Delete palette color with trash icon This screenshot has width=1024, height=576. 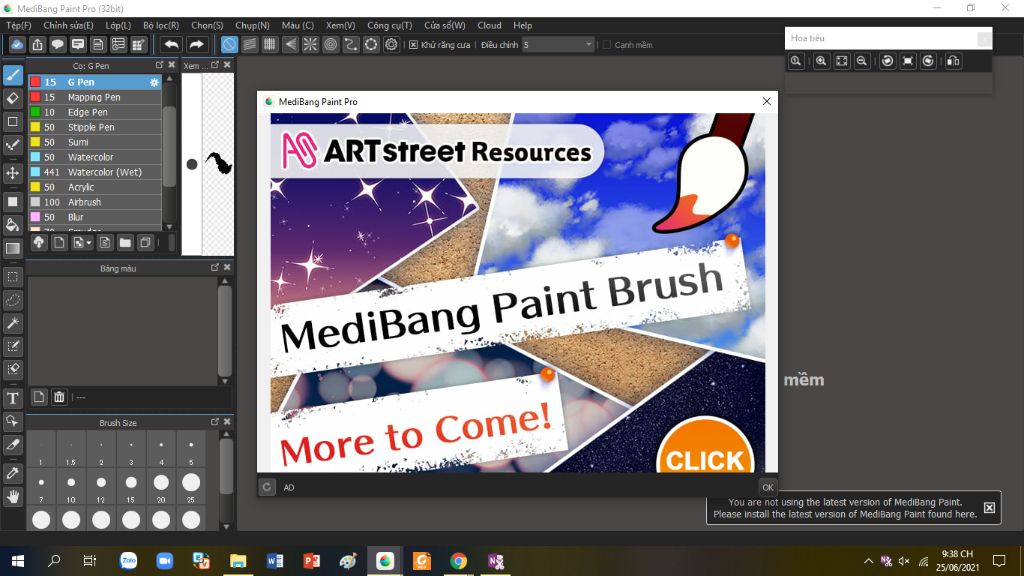tap(59, 396)
